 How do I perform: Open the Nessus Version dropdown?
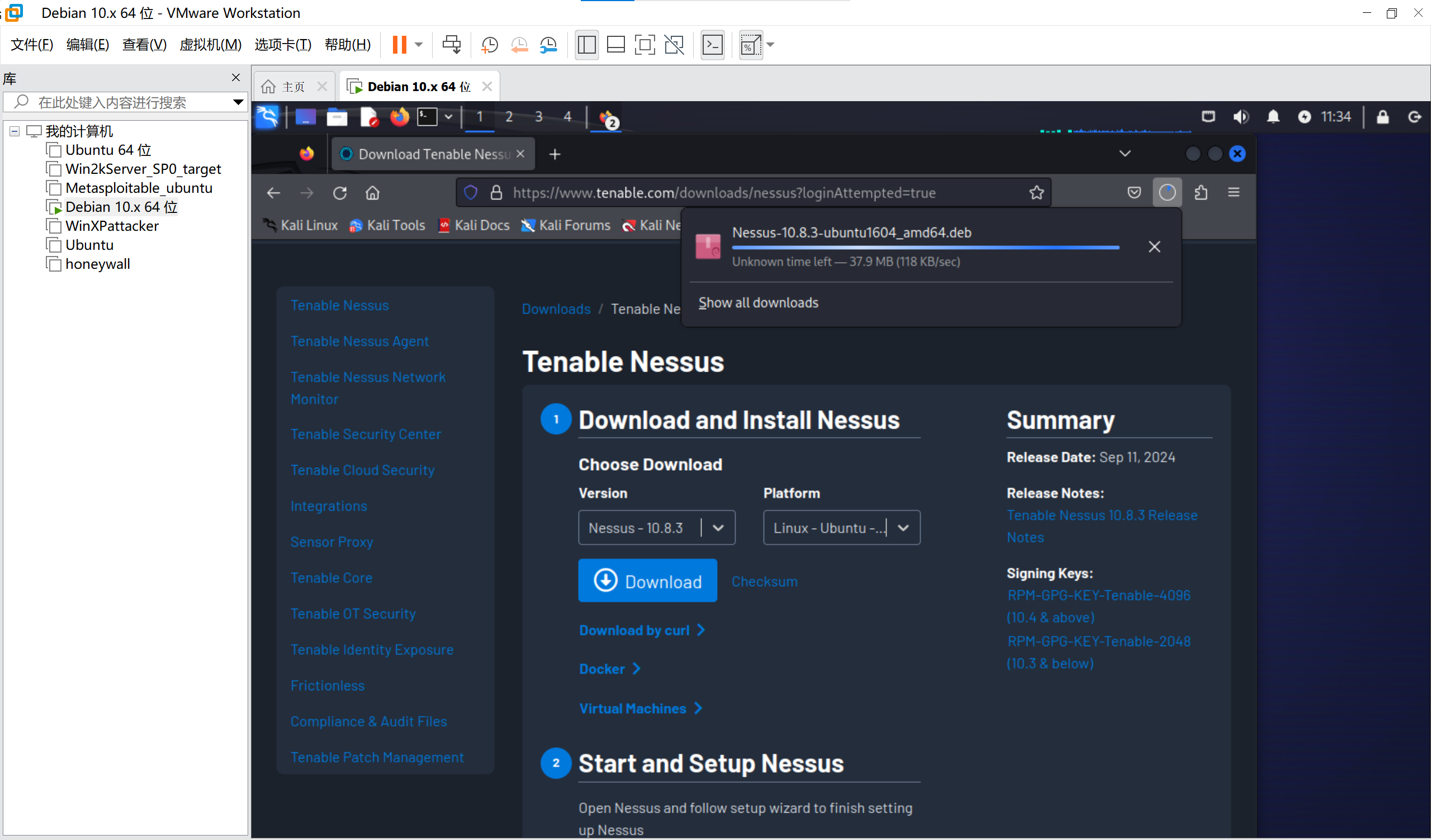656,528
